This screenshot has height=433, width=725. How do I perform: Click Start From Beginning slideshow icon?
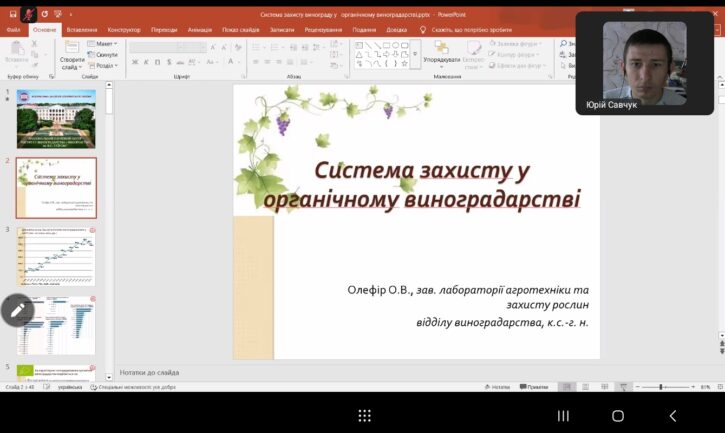tap(58, 14)
